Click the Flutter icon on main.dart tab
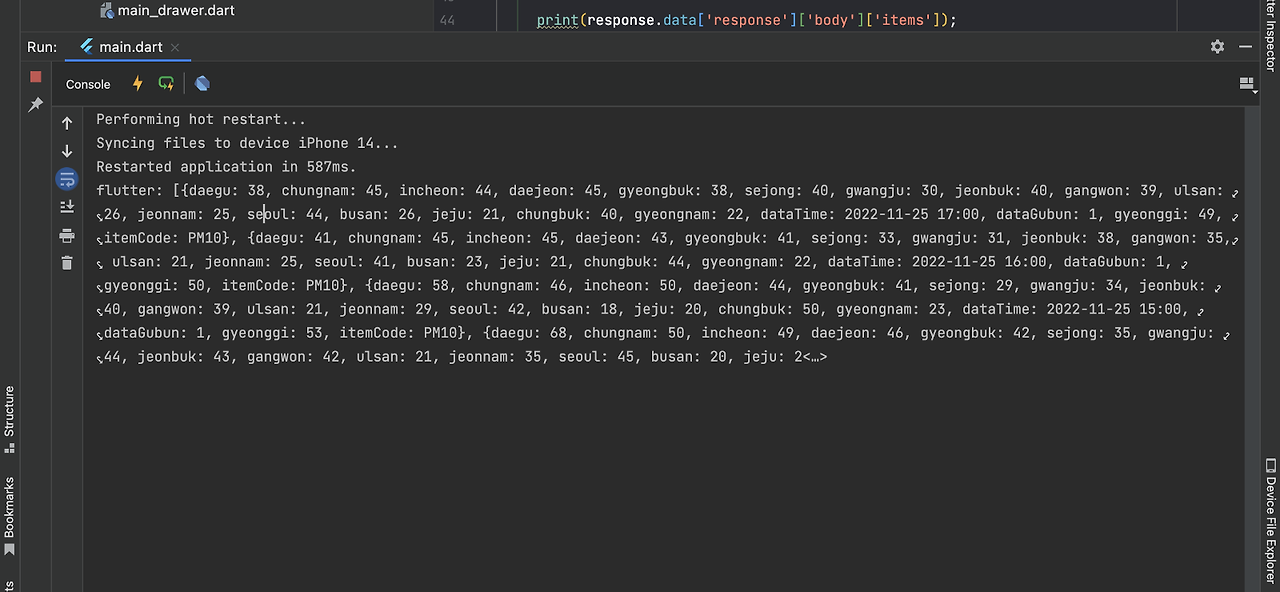This screenshot has width=1280, height=592. (86, 47)
